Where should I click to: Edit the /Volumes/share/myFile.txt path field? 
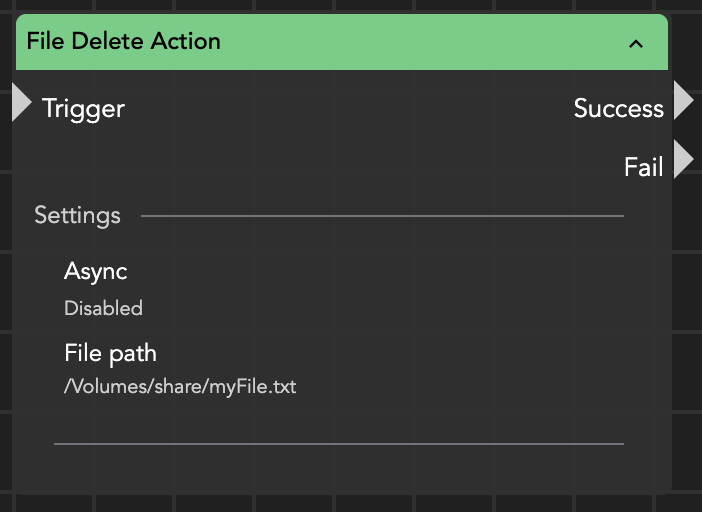pyautogui.click(x=180, y=386)
